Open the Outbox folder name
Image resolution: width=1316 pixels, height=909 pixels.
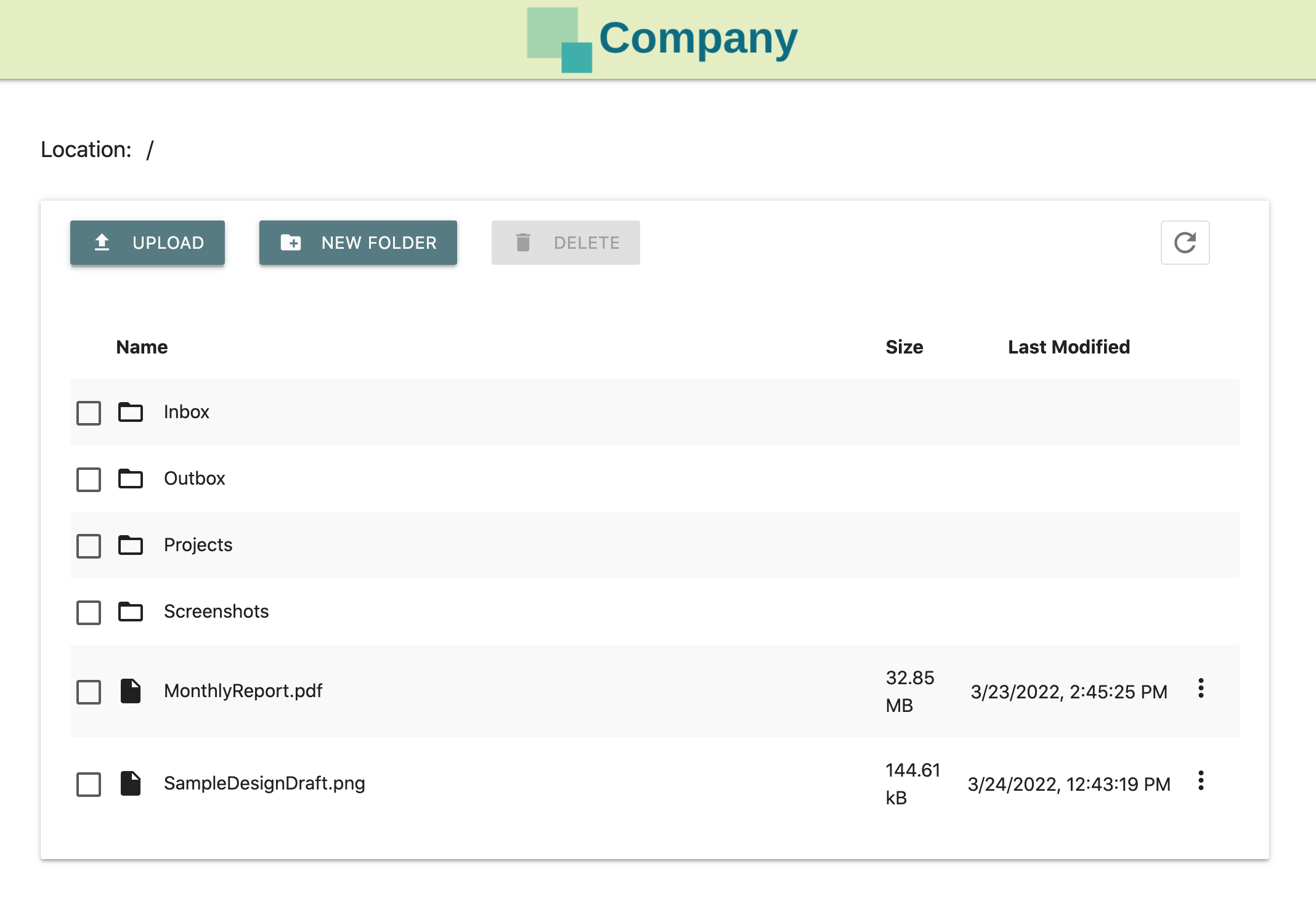[194, 479]
